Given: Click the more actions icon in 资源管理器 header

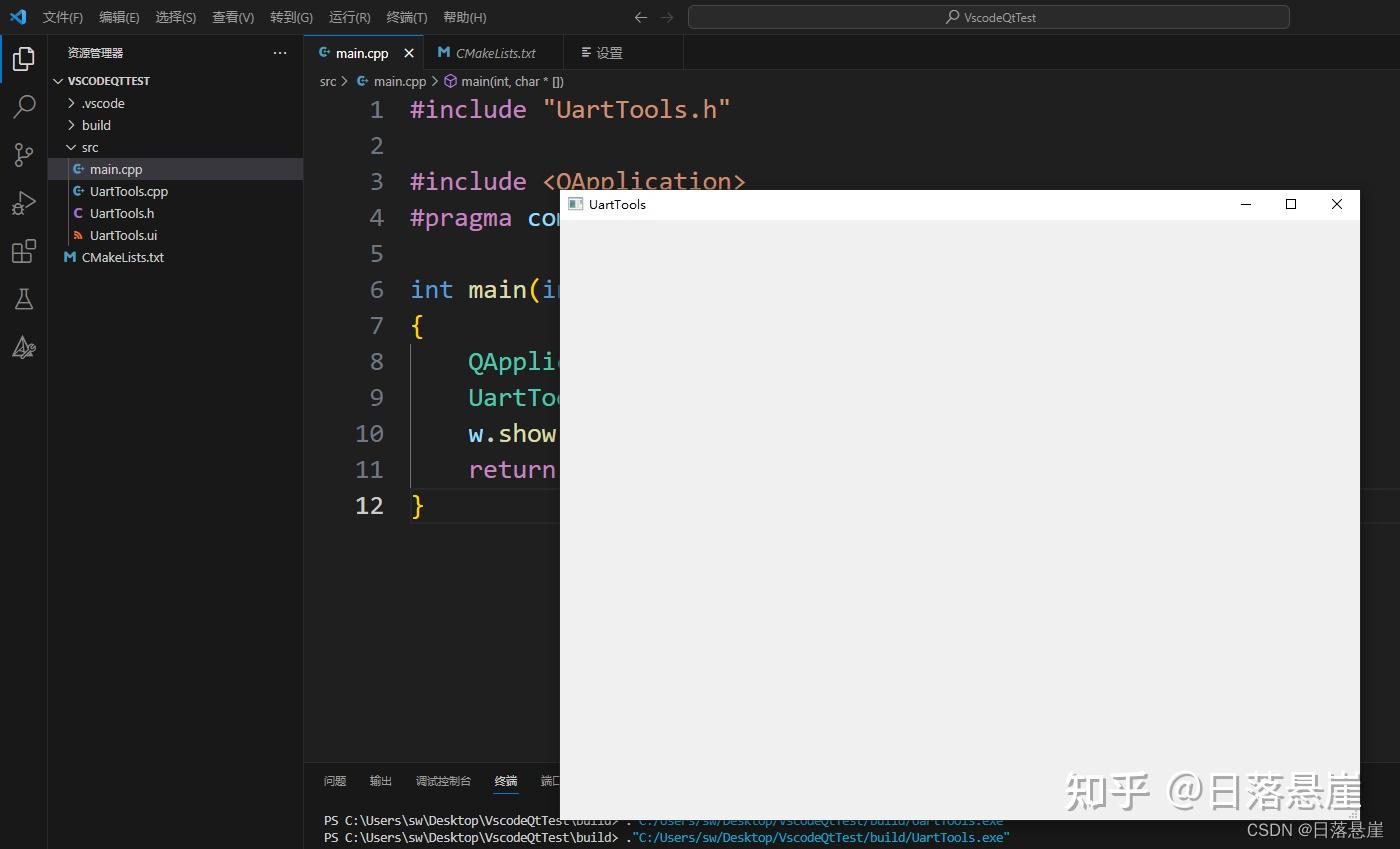Looking at the screenshot, I should pyautogui.click(x=279, y=53).
